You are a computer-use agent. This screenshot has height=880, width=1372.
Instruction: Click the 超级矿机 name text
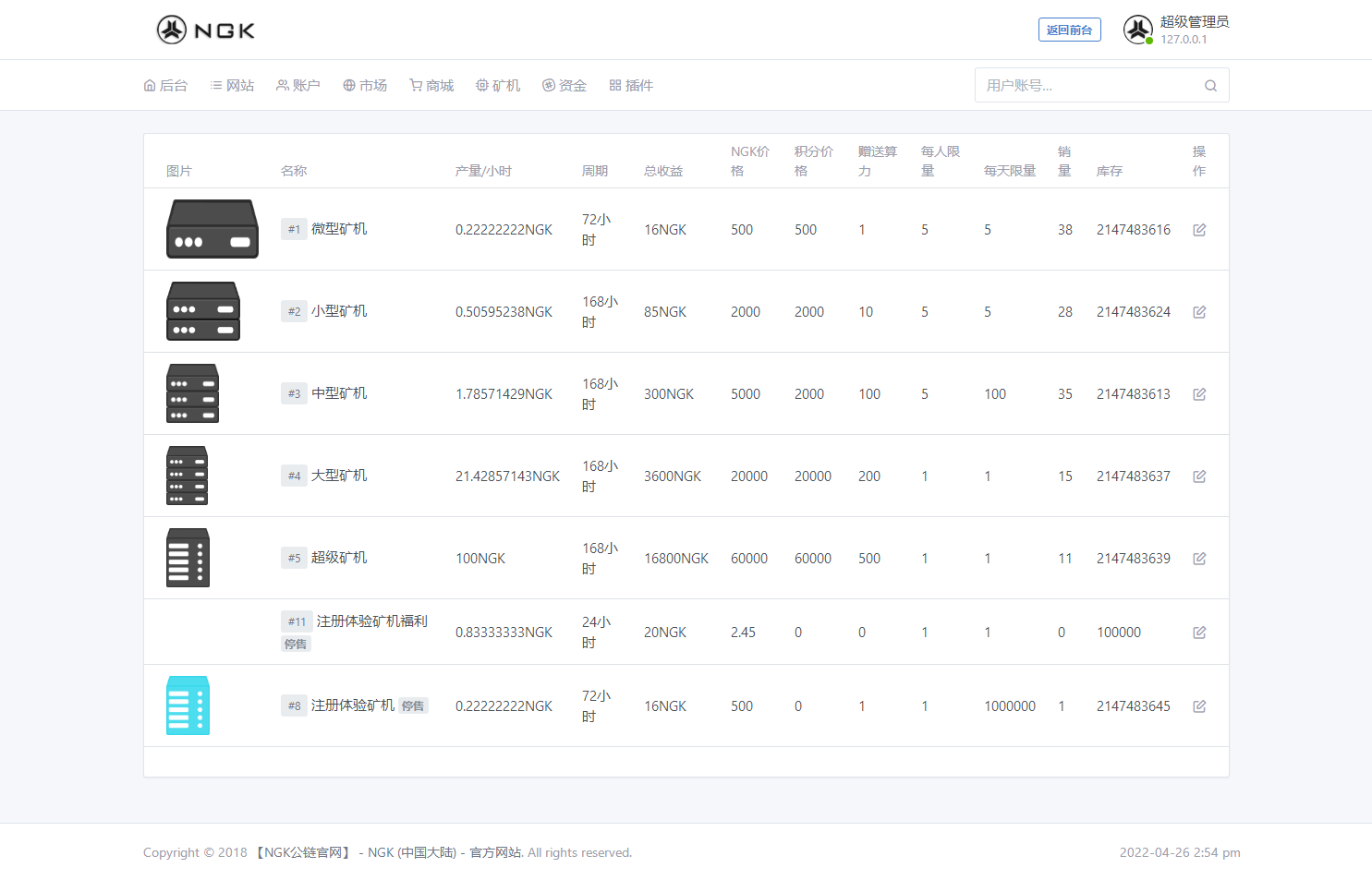[x=339, y=558]
